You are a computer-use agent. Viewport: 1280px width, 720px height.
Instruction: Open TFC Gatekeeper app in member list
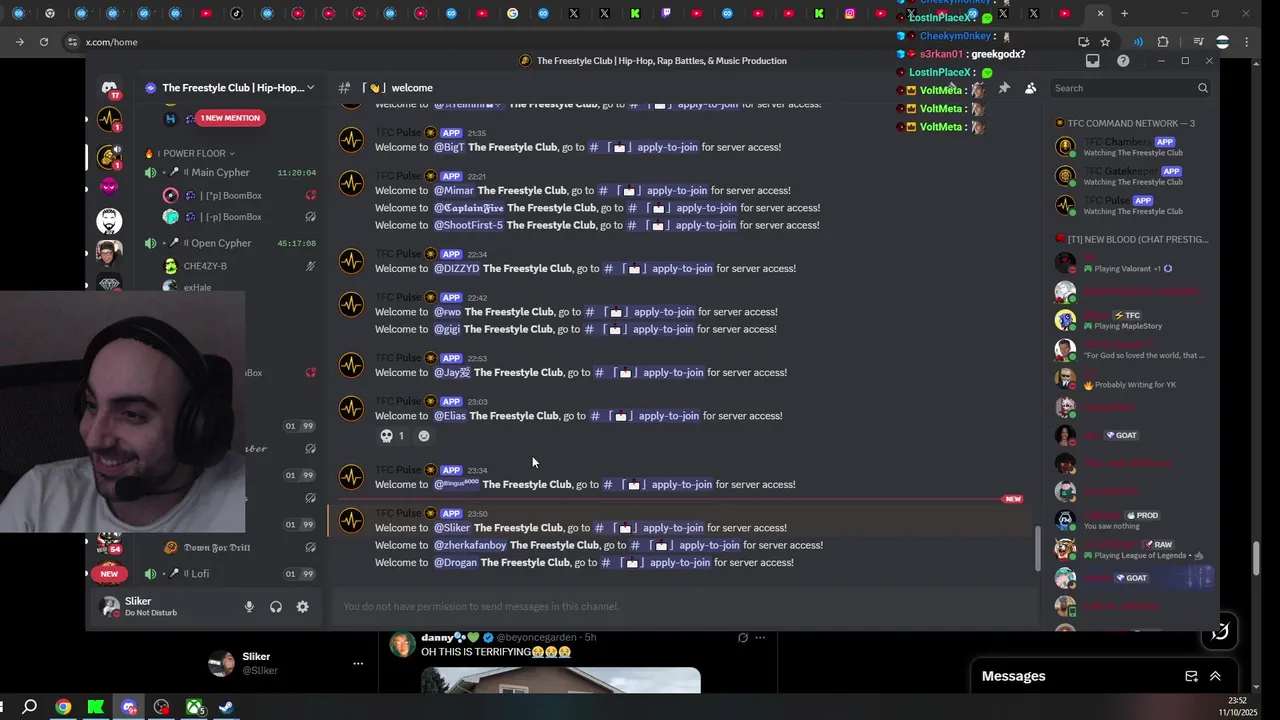[x=1130, y=176]
